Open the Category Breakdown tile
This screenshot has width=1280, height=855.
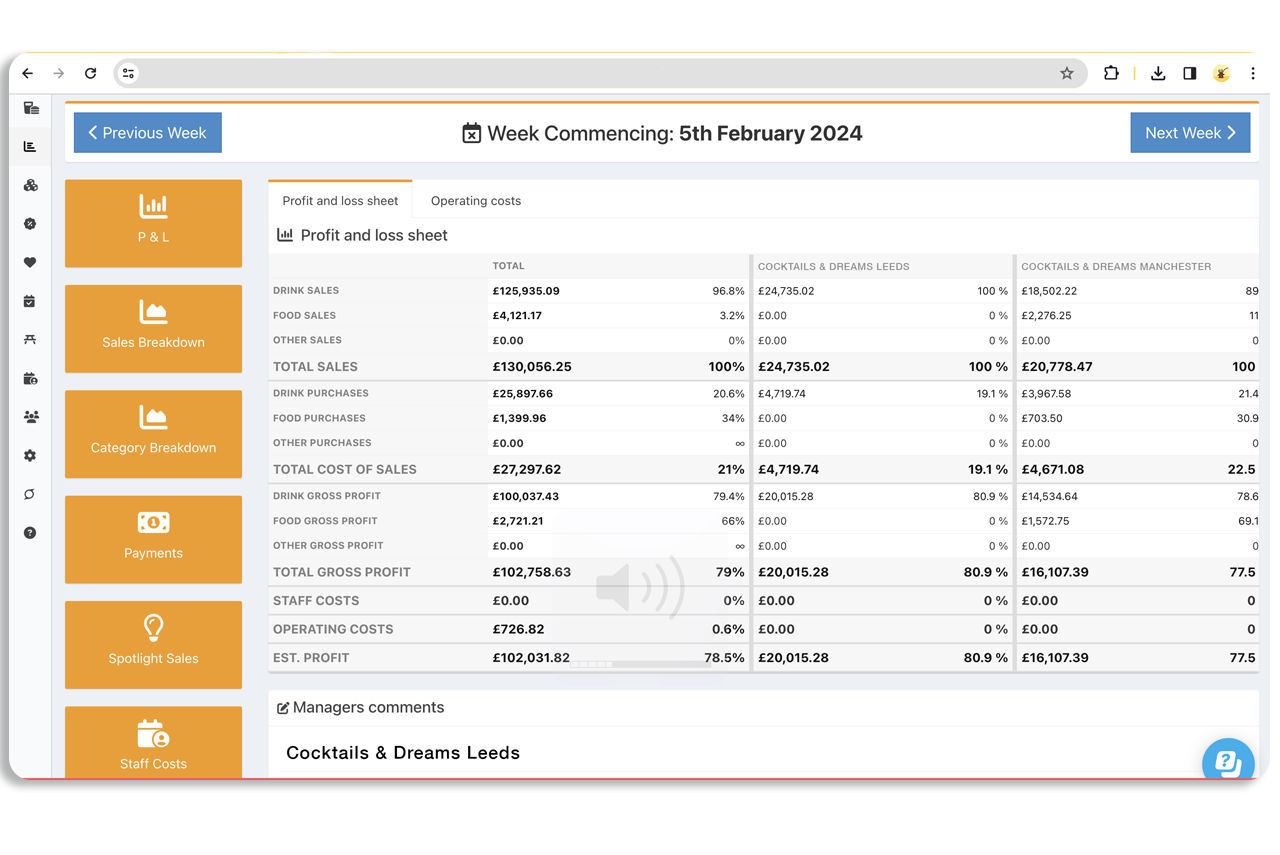click(153, 433)
